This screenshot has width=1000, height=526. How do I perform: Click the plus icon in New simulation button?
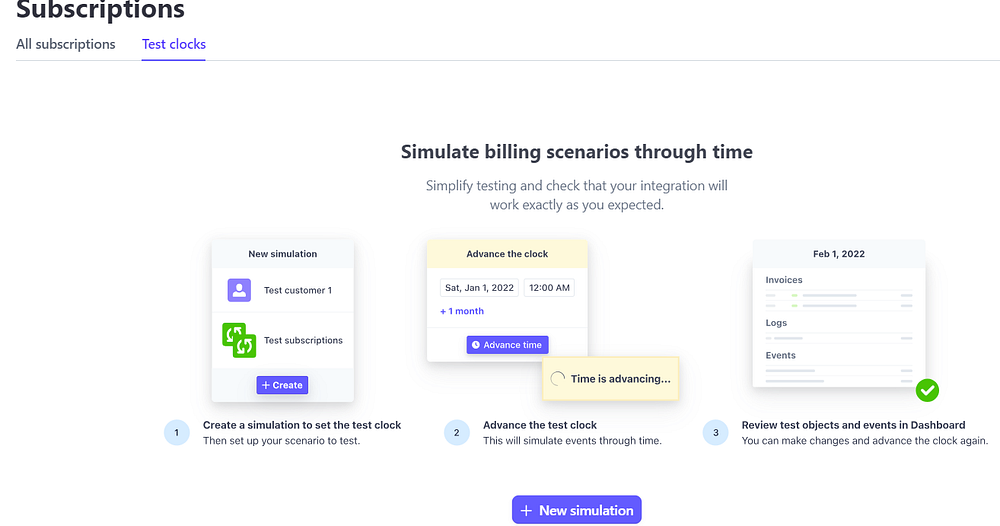pyautogui.click(x=526, y=511)
